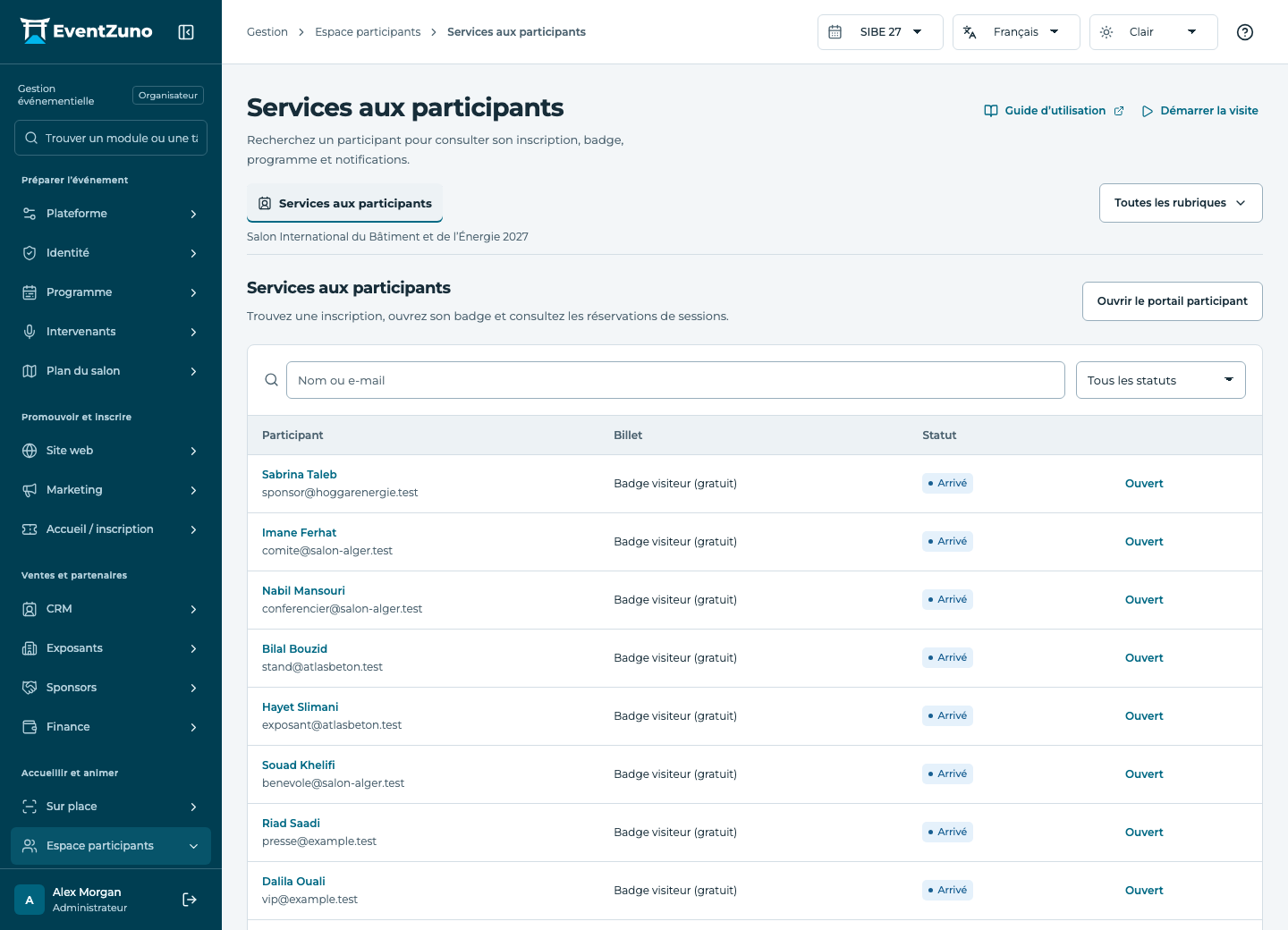Open the help question mark icon
Viewport: 1288px width, 930px height.
pyautogui.click(x=1245, y=32)
